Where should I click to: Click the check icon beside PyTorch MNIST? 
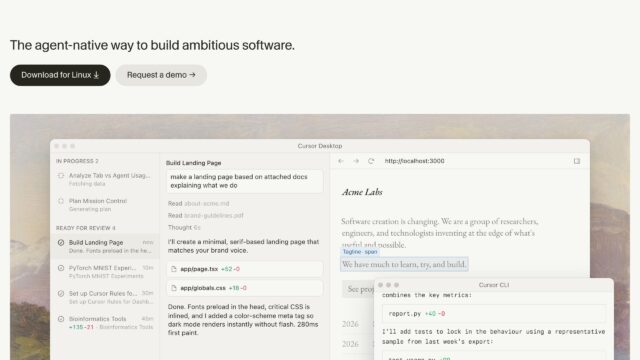[61, 268]
